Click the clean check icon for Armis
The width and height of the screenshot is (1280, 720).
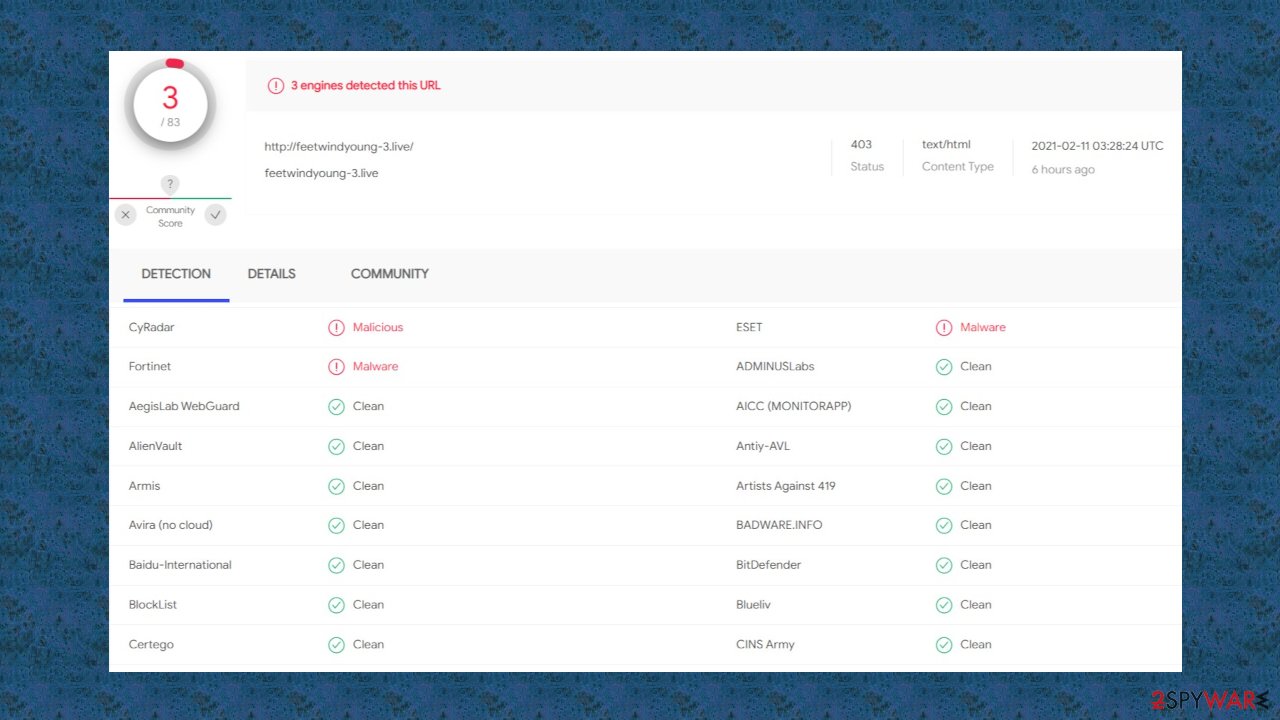[x=336, y=486]
